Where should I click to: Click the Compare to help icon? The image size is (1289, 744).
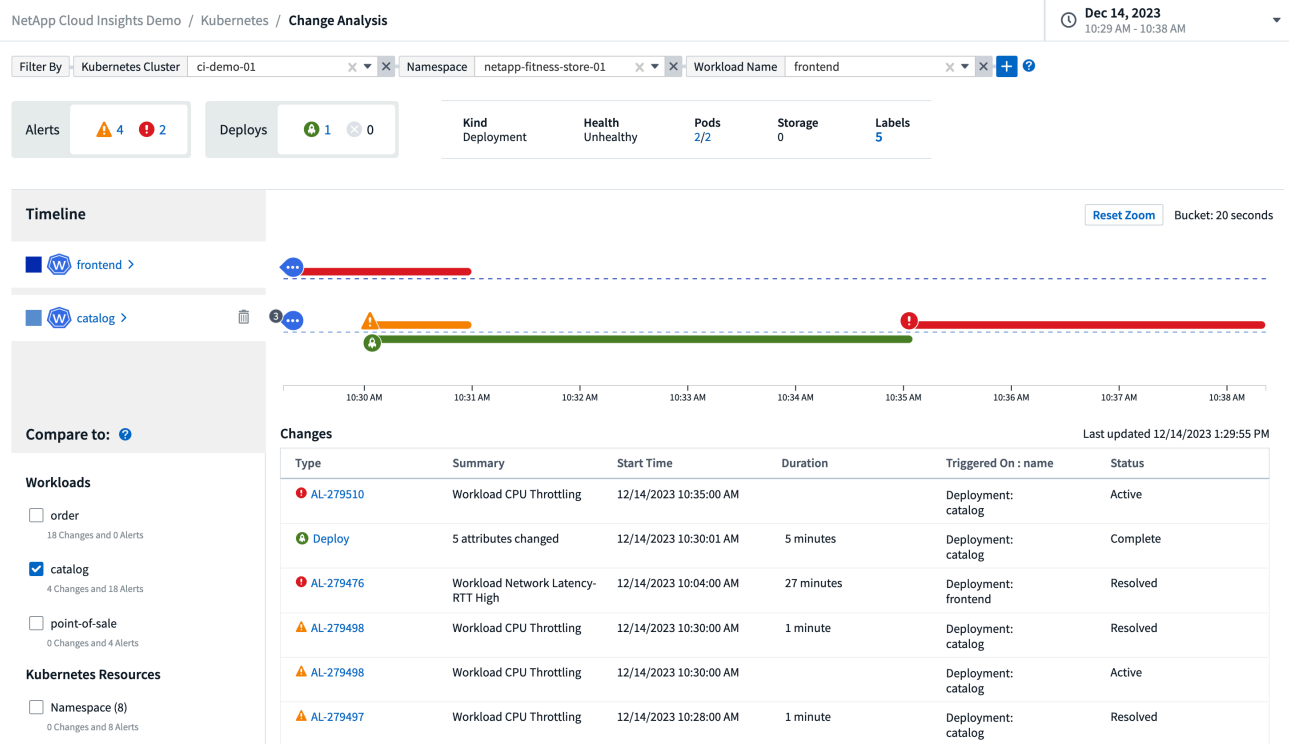126,435
